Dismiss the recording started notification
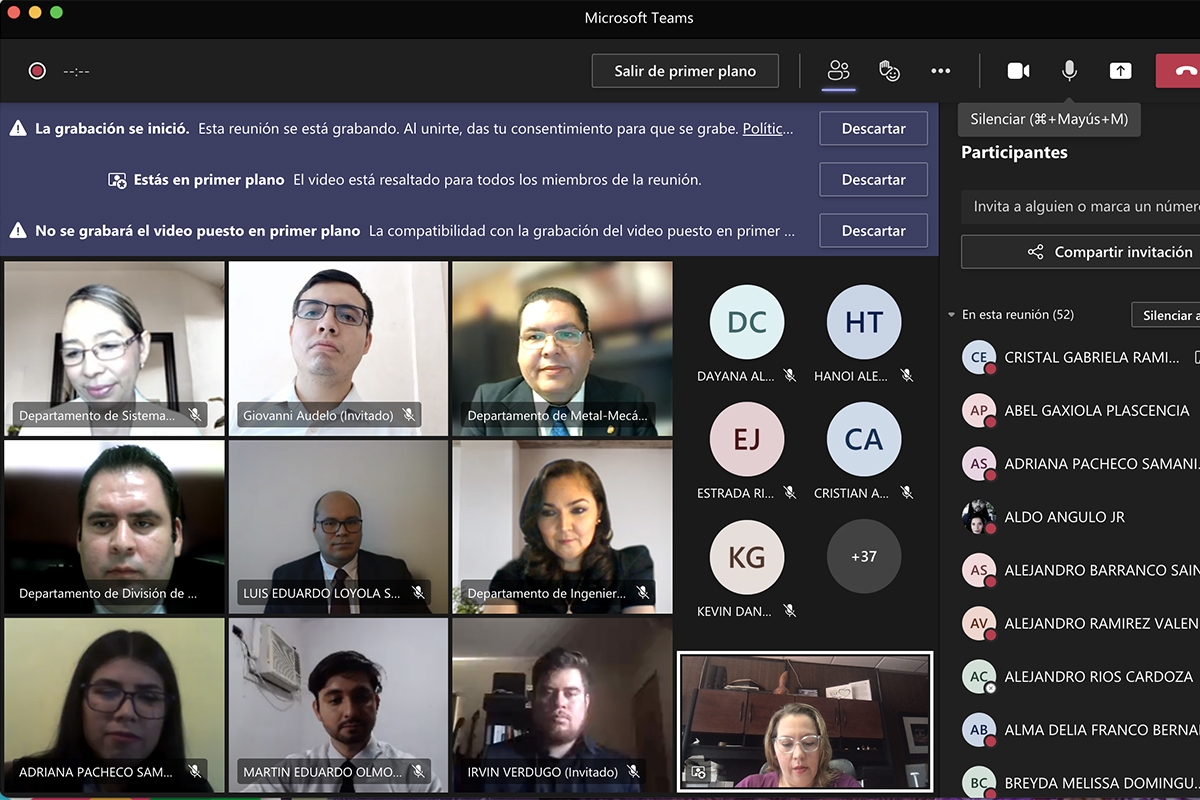The height and width of the screenshot is (800, 1200). [x=873, y=129]
